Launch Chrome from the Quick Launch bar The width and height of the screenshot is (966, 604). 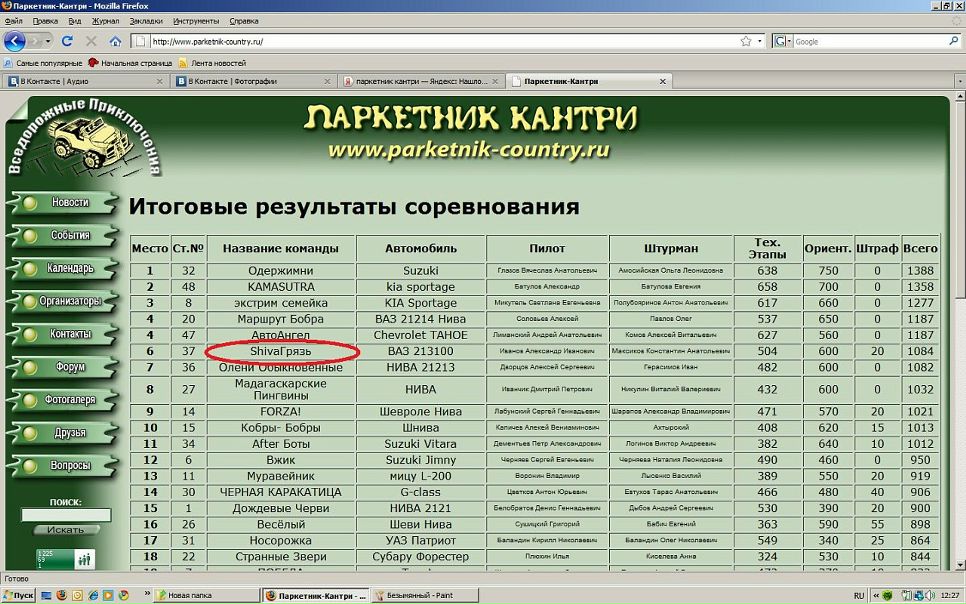coord(124,595)
